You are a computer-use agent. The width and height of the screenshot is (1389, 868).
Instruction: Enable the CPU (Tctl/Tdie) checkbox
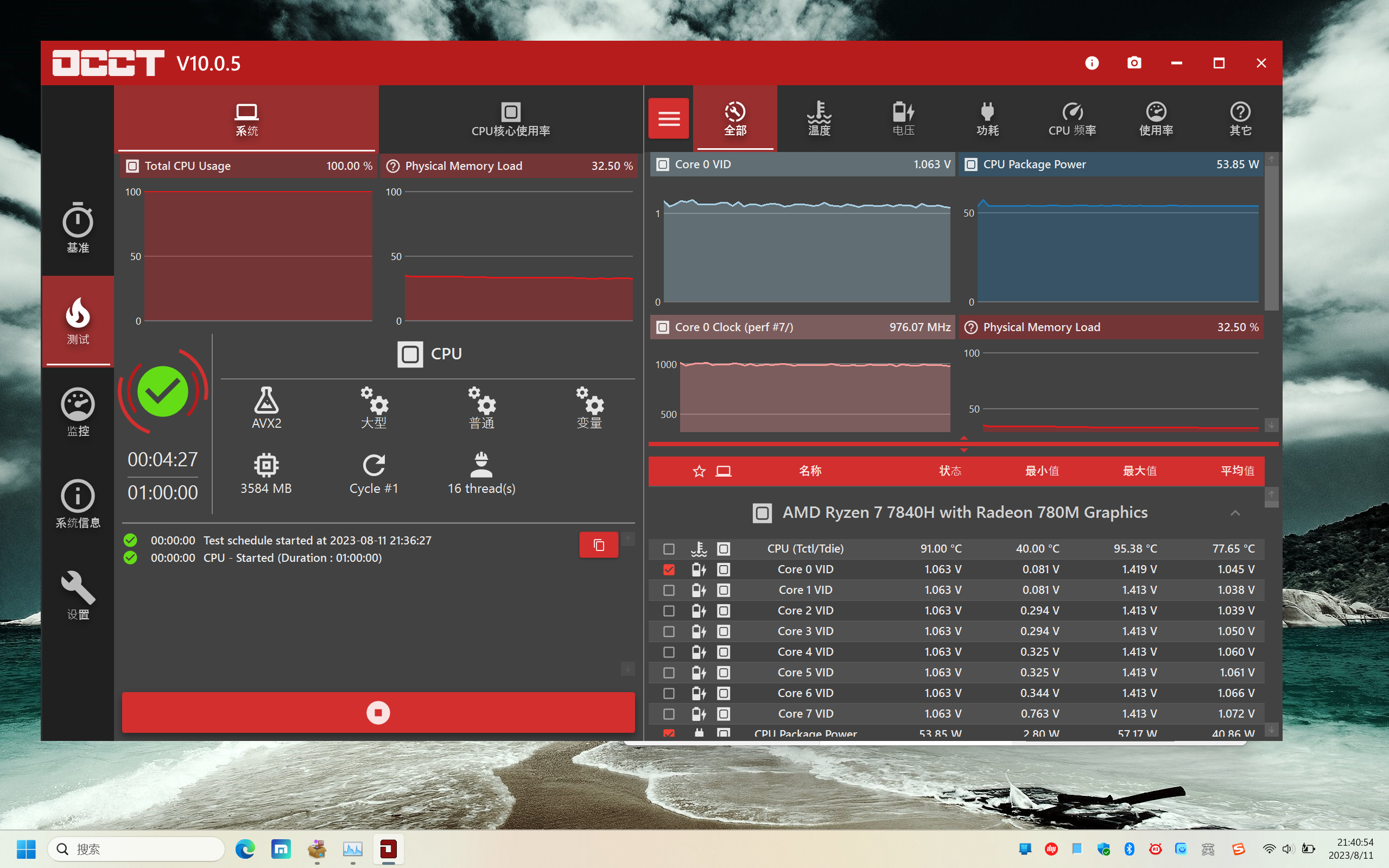pyautogui.click(x=669, y=549)
